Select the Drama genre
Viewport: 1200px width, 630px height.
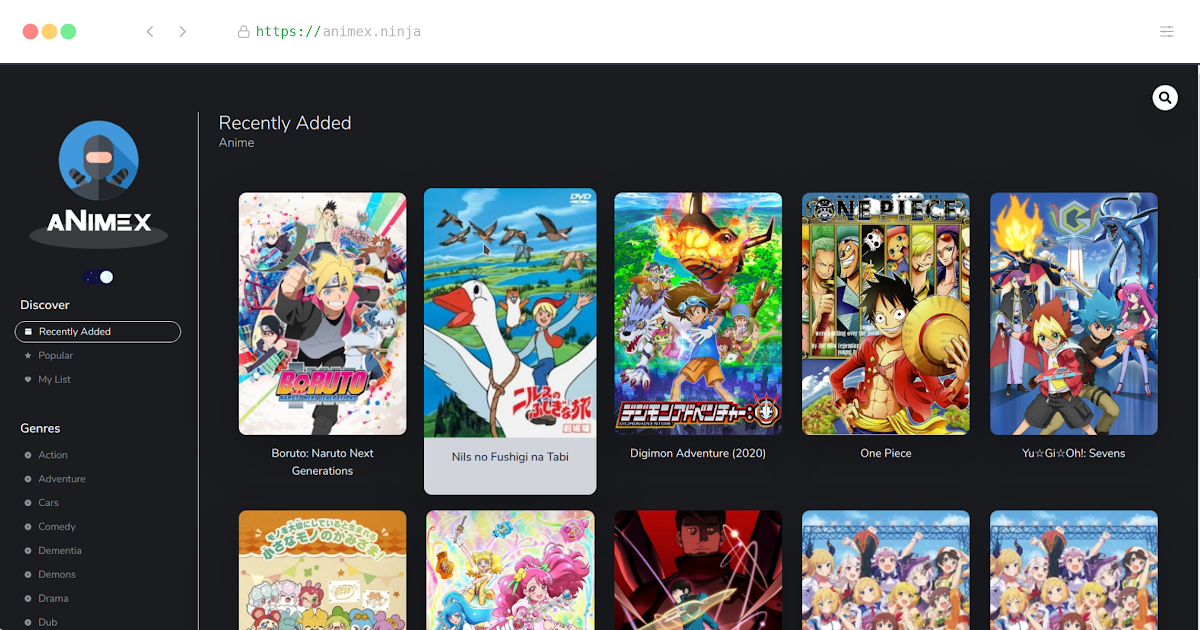(x=53, y=599)
